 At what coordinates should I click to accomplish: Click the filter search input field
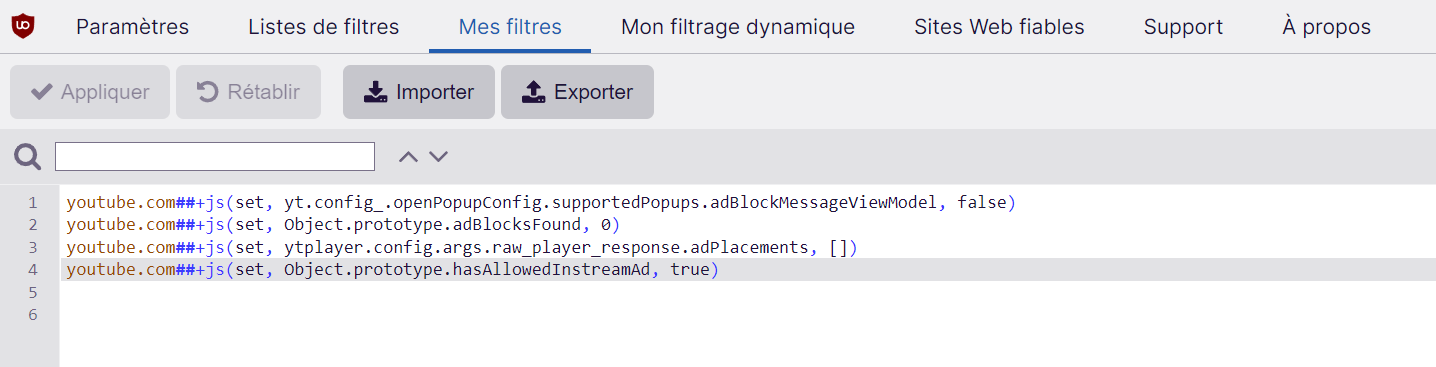coord(215,156)
